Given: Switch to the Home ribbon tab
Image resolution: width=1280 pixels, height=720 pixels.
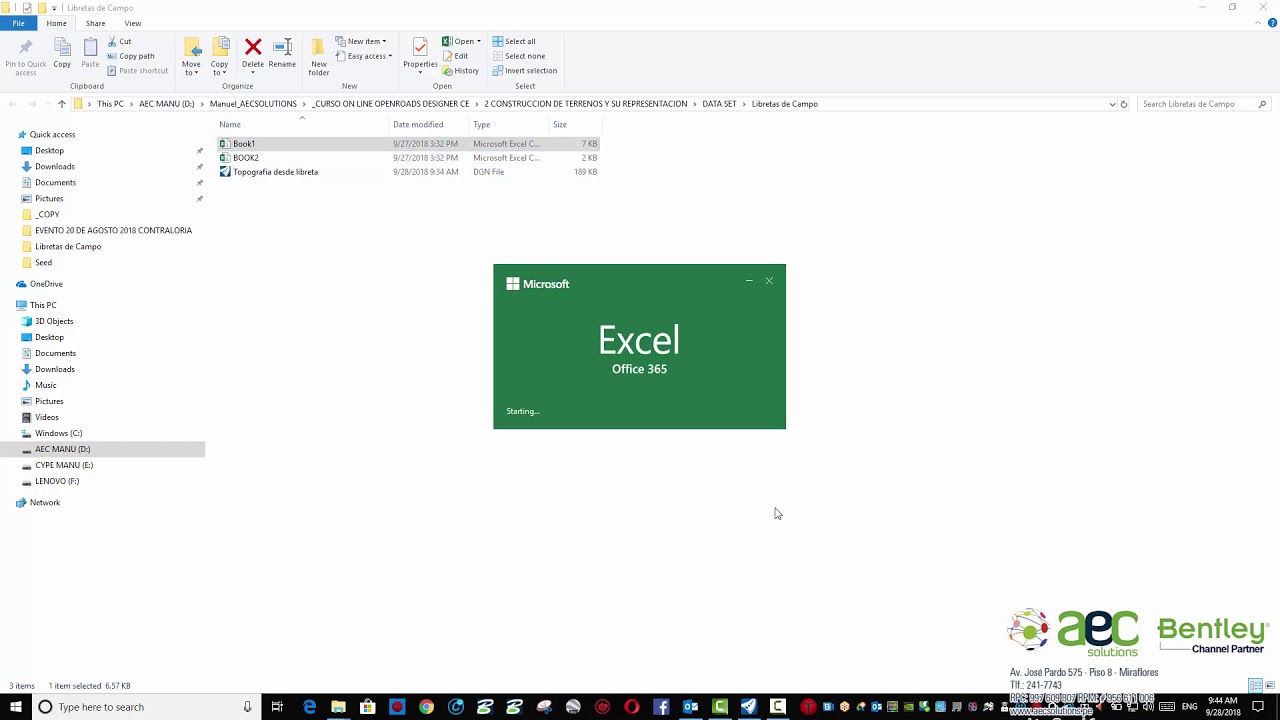Looking at the screenshot, I should [56, 23].
